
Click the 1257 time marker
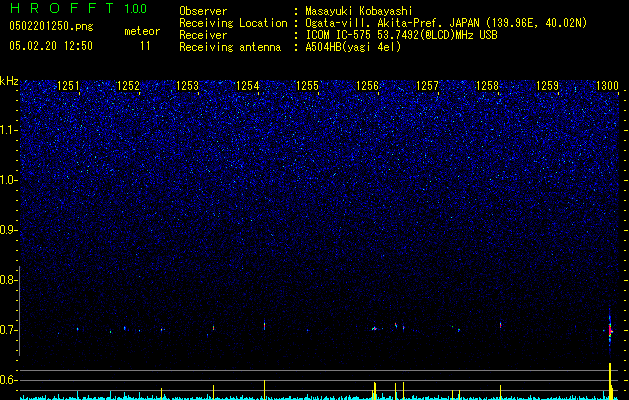tap(427, 86)
